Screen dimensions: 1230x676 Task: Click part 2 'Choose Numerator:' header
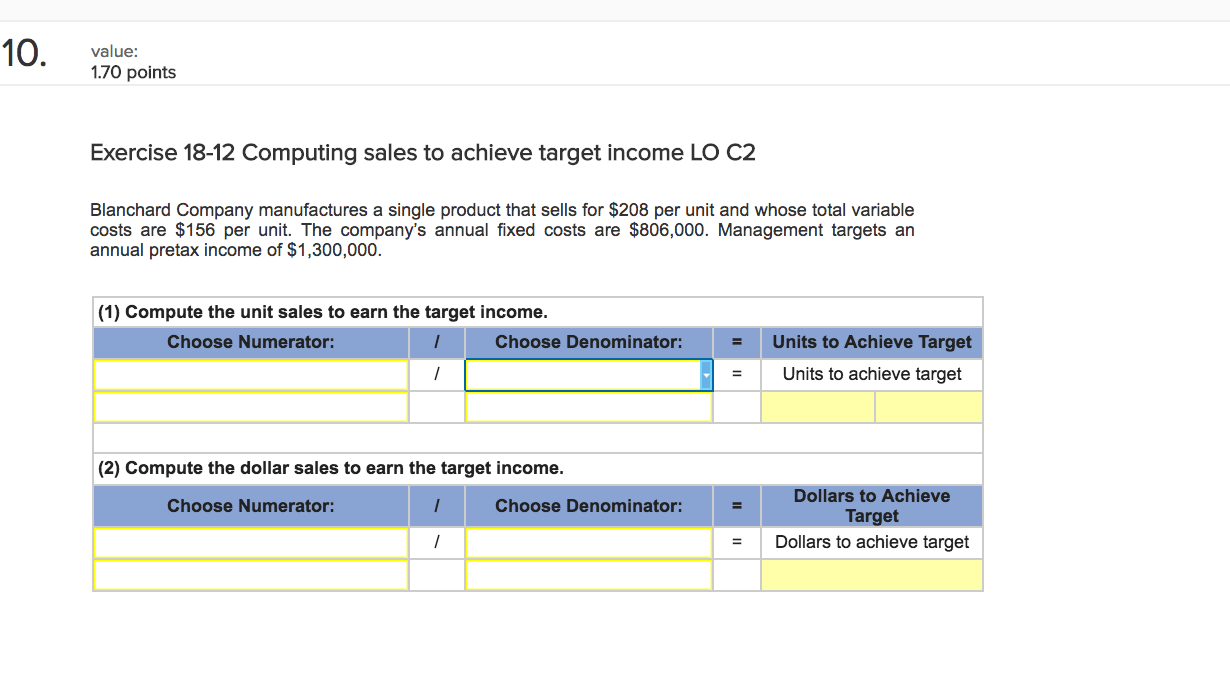point(251,506)
